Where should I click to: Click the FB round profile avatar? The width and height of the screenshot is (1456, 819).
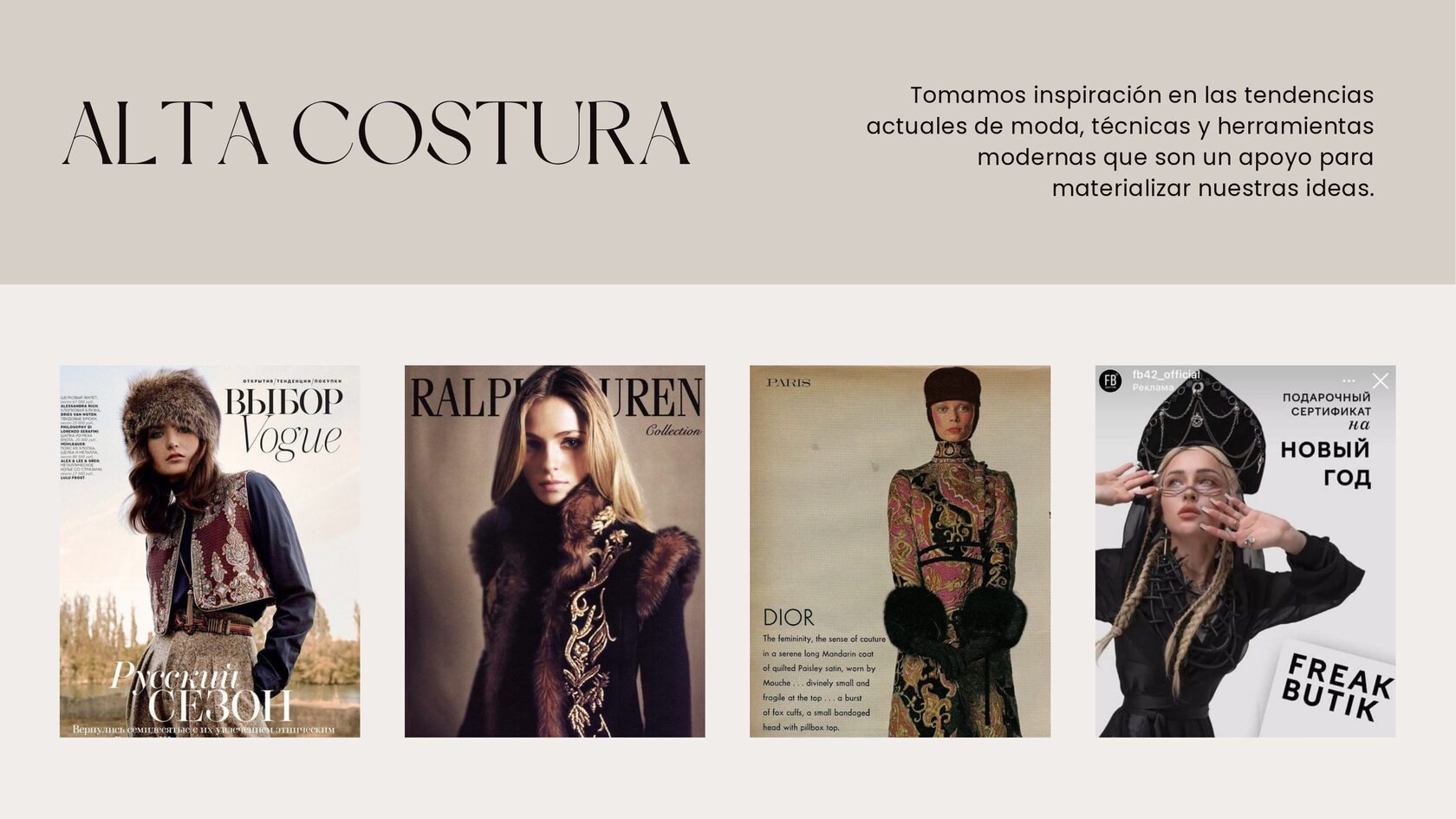[x=1110, y=380]
